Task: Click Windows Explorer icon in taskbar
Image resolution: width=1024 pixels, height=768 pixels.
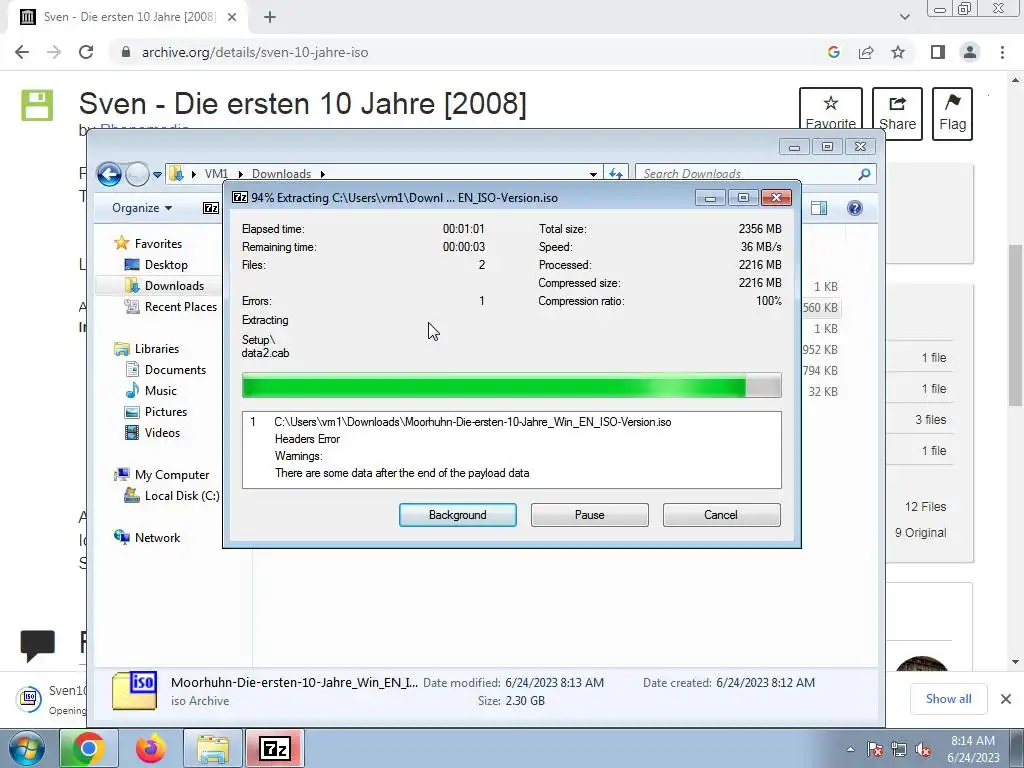Action: [x=213, y=748]
